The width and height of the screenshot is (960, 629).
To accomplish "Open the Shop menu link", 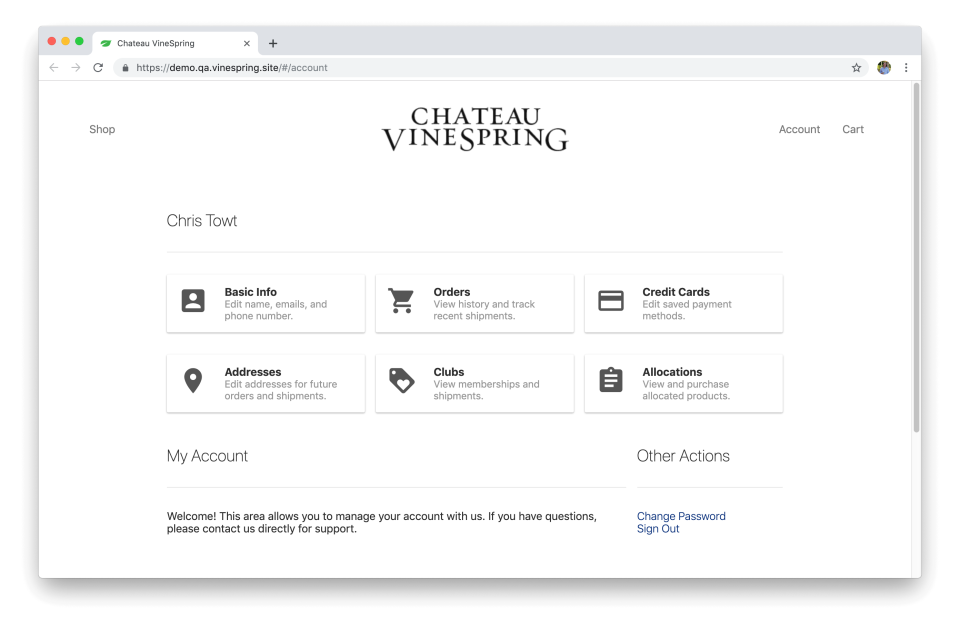I will pyautogui.click(x=102, y=129).
